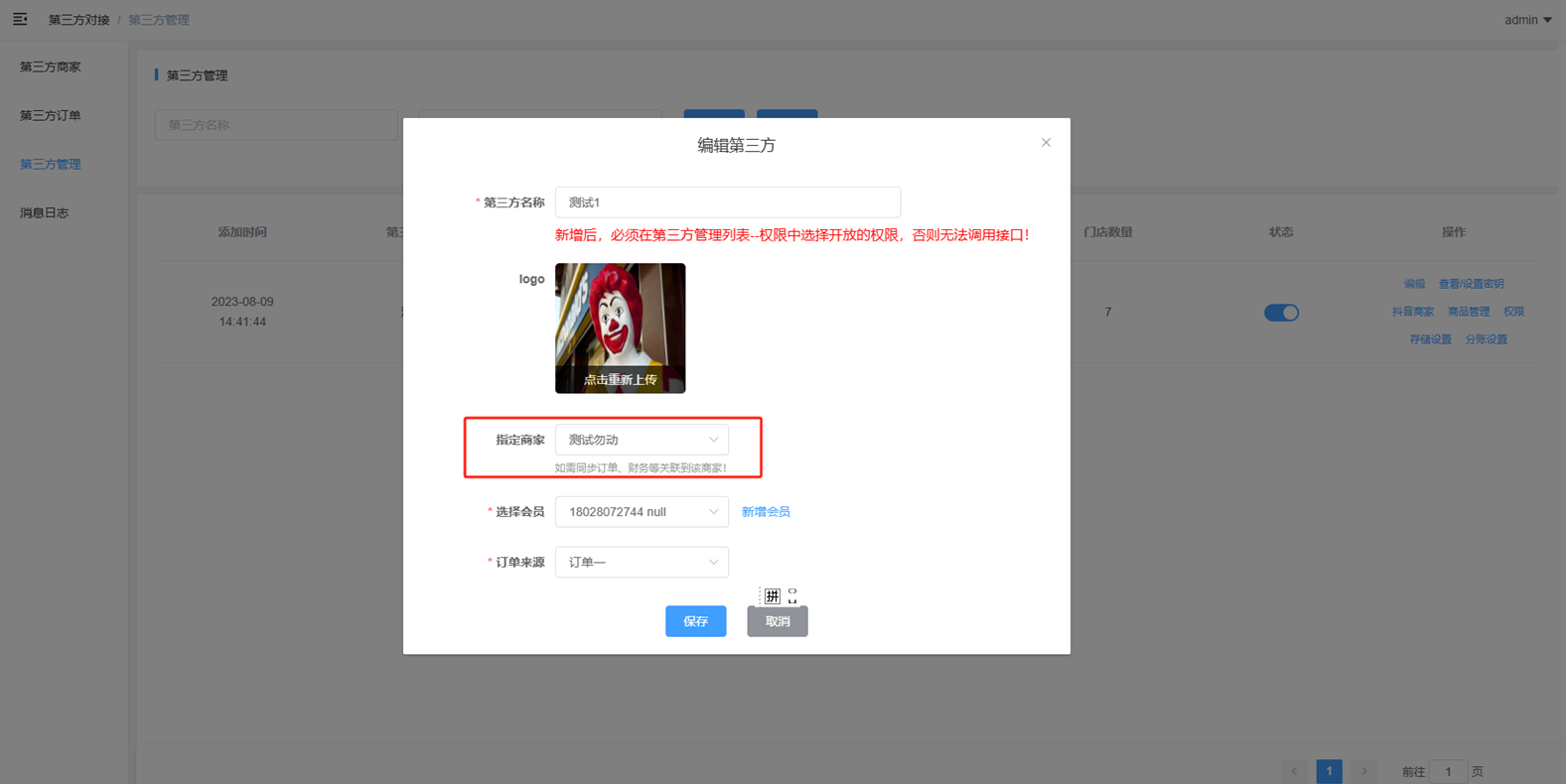This screenshot has width=1566, height=784.
Task: Save the form with 保存 button
Action: [x=696, y=621]
